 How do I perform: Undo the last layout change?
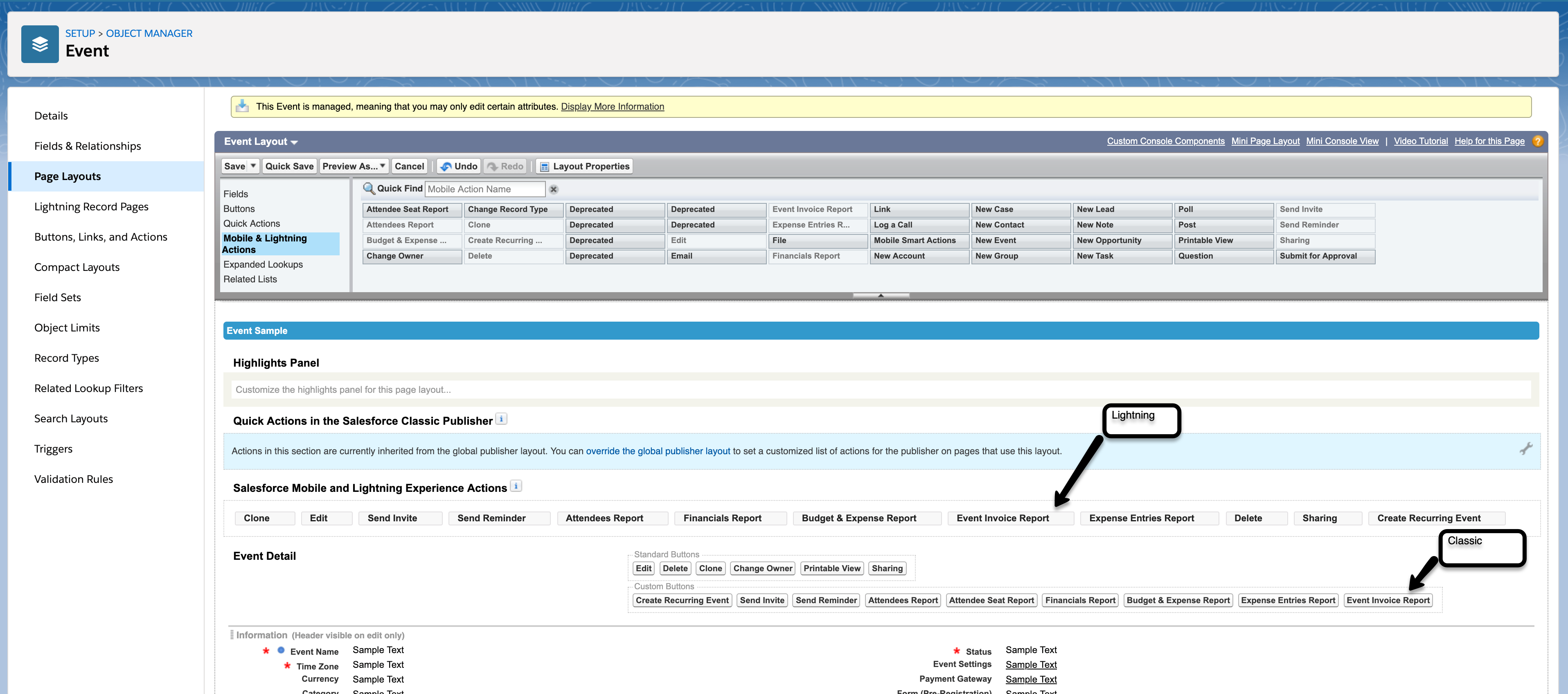click(x=459, y=166)
